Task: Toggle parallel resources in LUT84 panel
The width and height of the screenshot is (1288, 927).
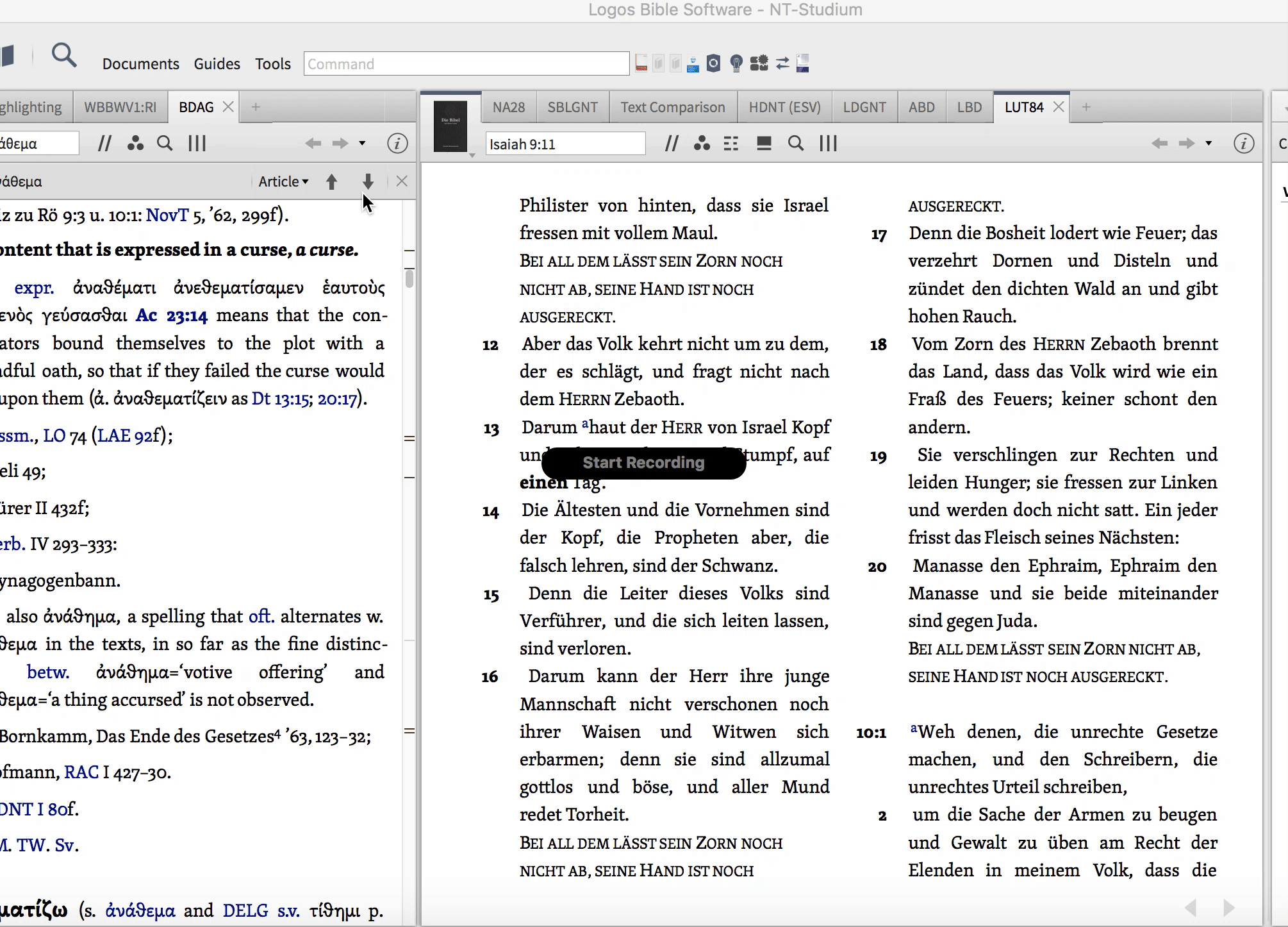Action: tap(672, 144)
